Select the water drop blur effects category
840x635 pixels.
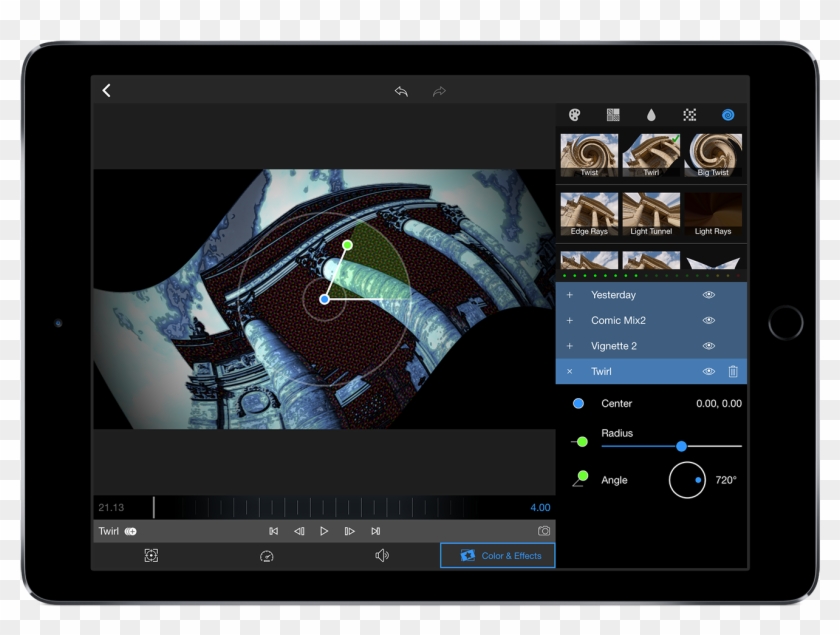coord(651,115)
